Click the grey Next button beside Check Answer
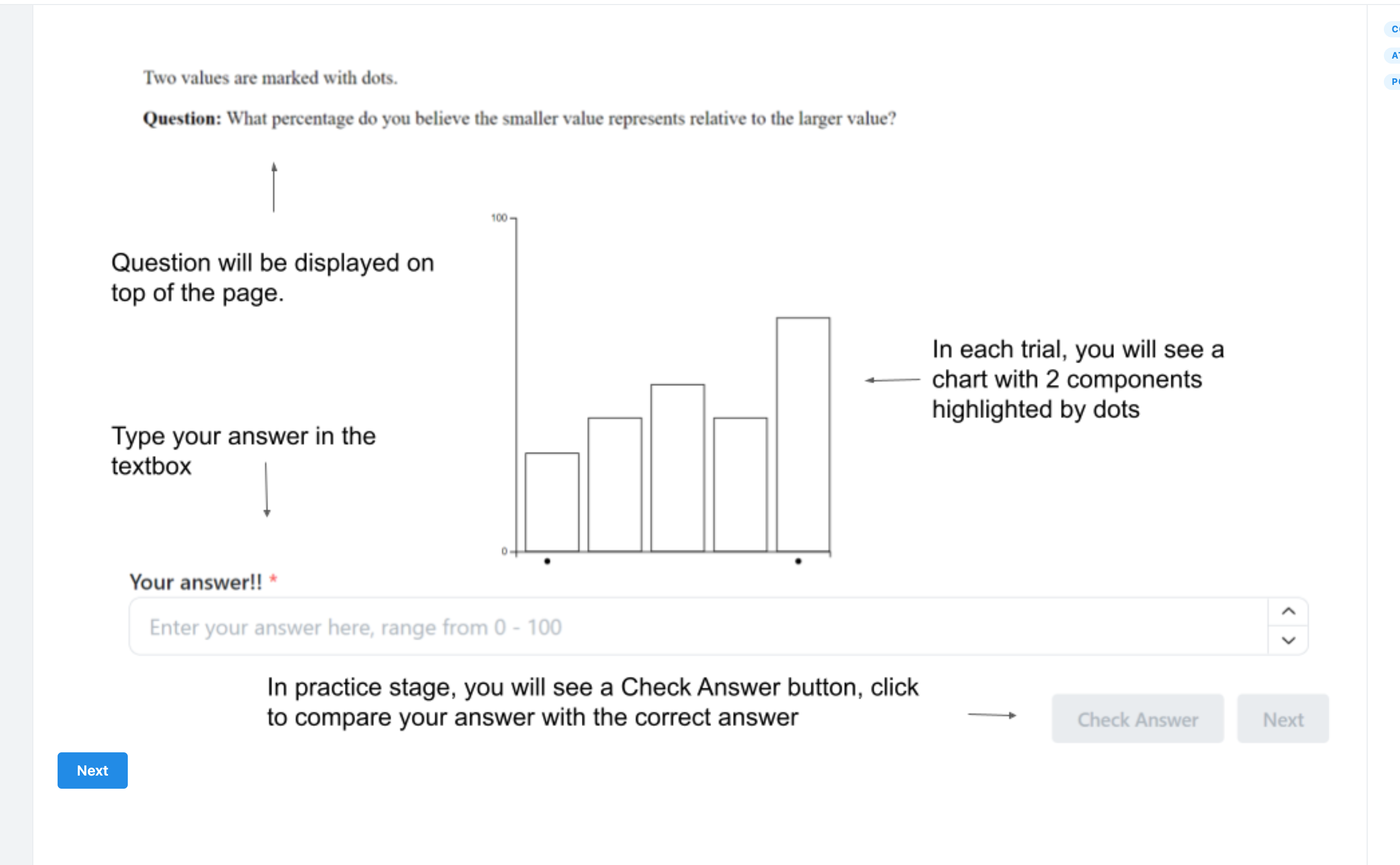This screenshot has height=865, width=1400. point(1283,719)
